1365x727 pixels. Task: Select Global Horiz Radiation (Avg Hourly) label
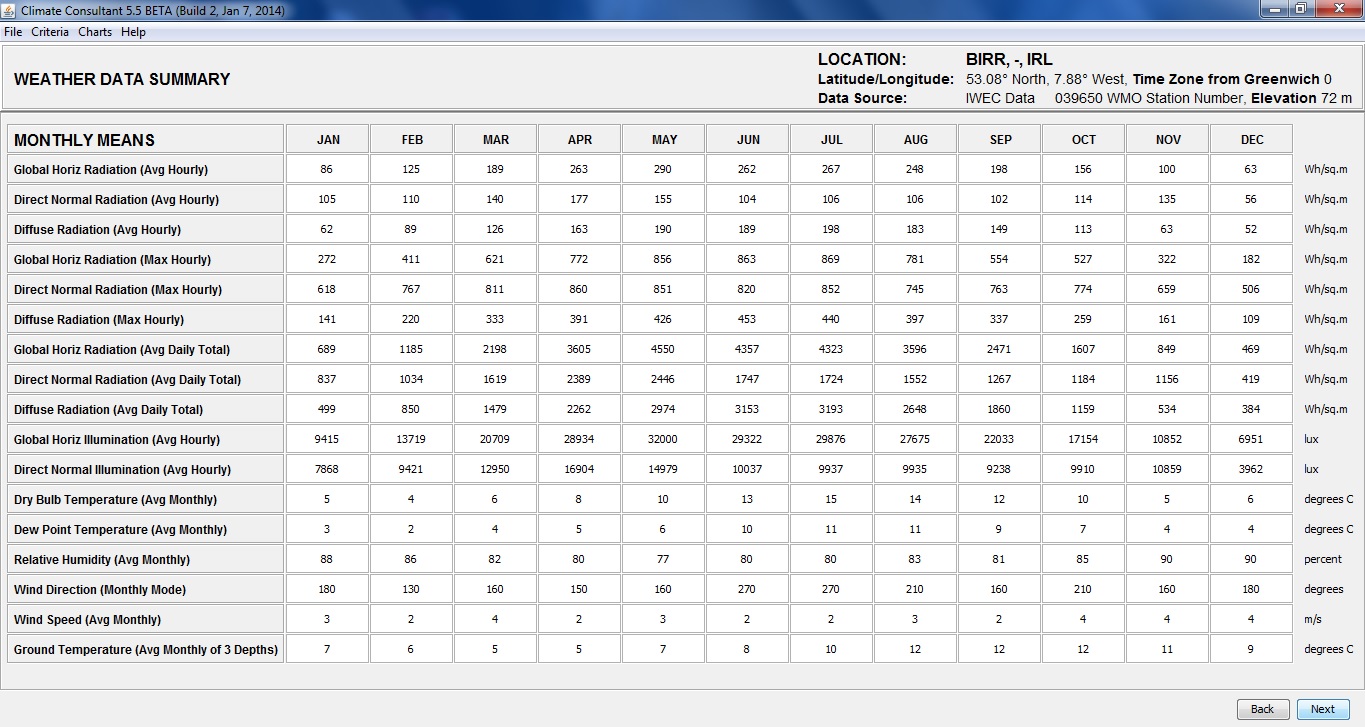(x=111, y=170)
